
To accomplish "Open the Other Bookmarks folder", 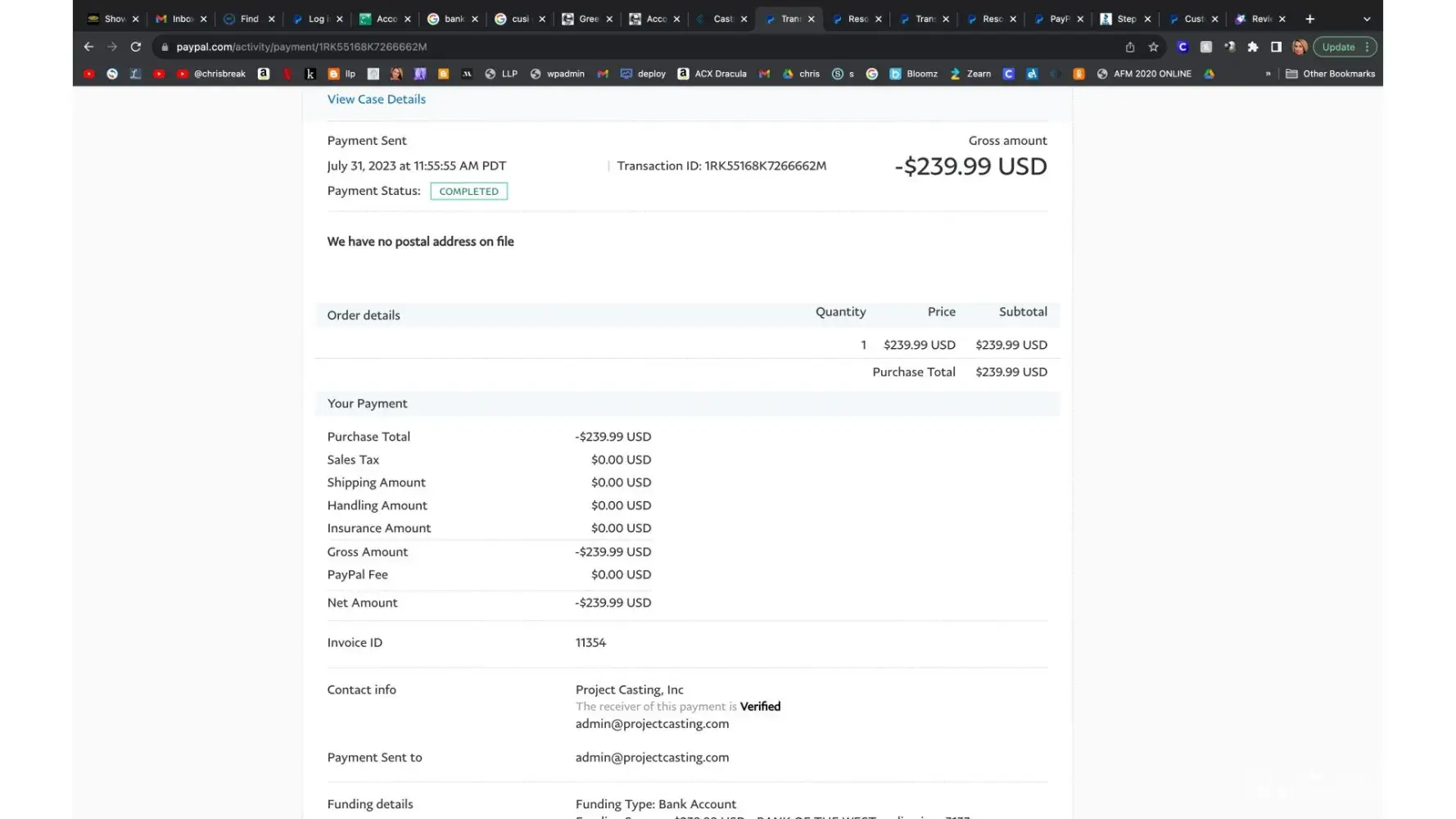I will click(x=1331, y=74).
